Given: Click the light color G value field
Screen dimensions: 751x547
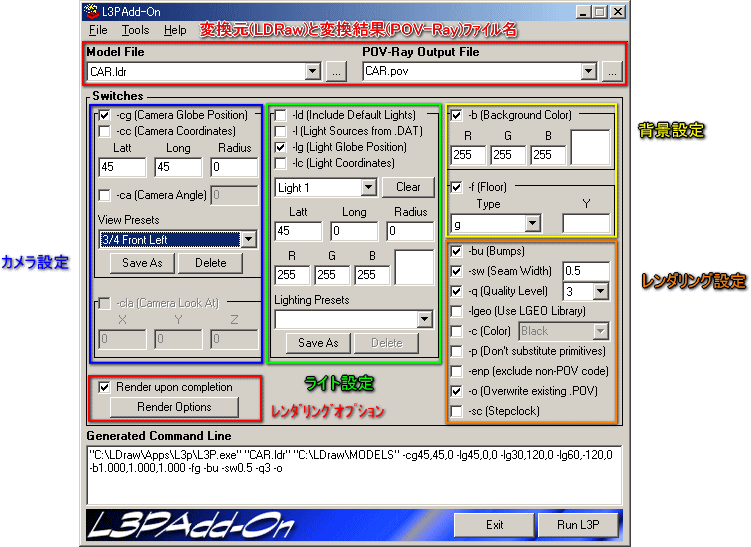Looking at the screenshot, I should pos(332,275).
